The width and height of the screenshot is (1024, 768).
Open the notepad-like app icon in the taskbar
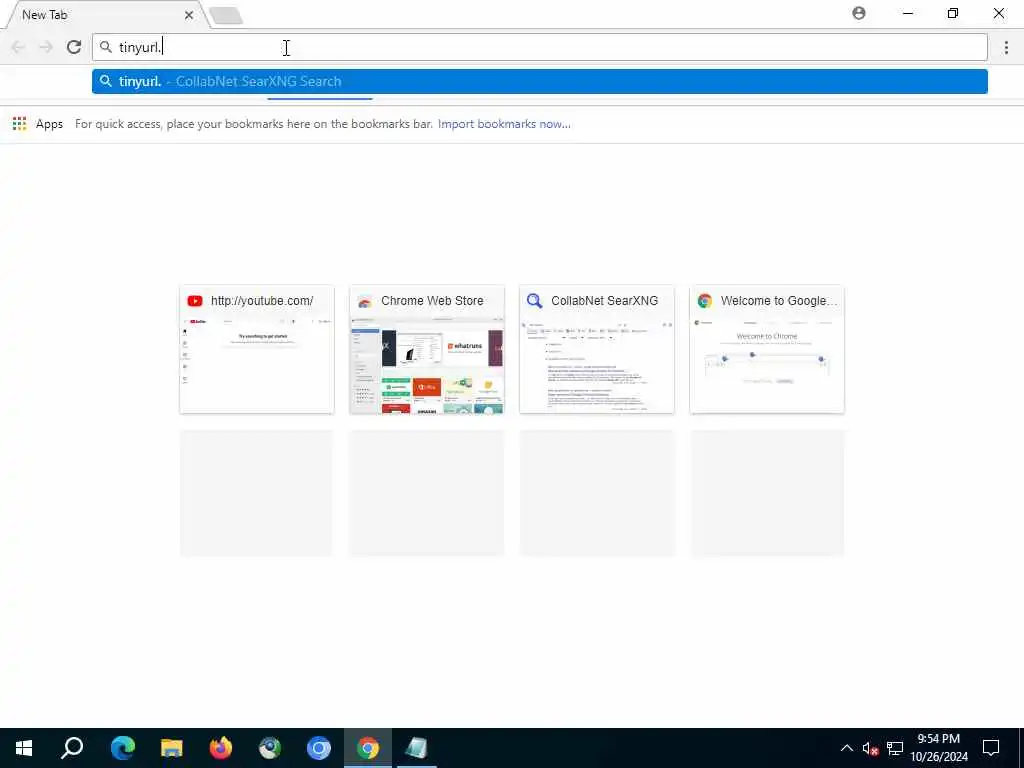pyautogui.click(x=417, y=748)
